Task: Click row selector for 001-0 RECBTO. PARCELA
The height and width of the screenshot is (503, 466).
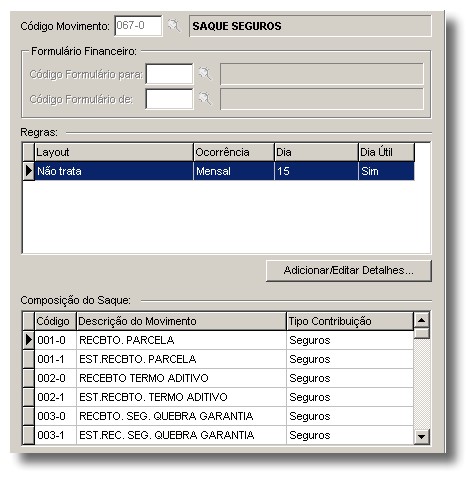Action: click(x=29, y=340)
